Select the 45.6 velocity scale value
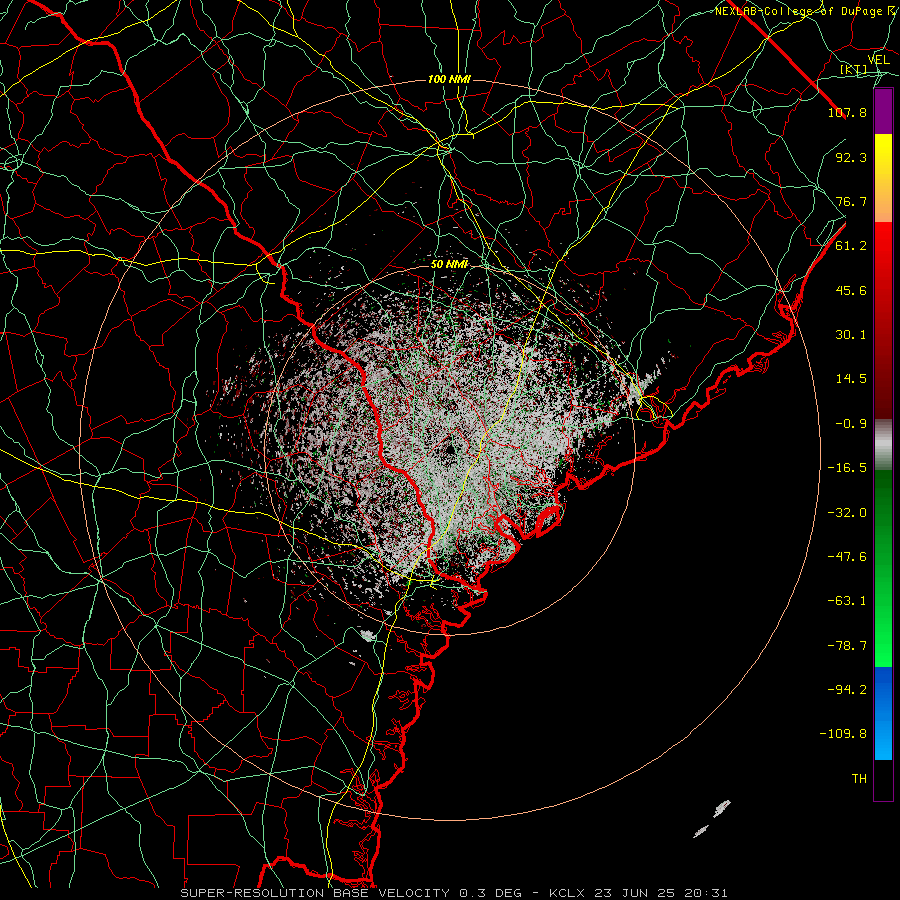 (x=851, y=290)
